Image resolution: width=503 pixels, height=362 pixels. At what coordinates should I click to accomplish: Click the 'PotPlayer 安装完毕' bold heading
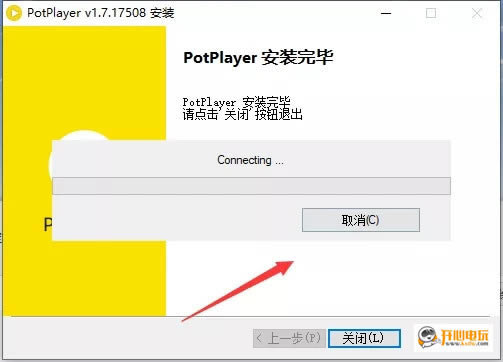click(258, 58)
